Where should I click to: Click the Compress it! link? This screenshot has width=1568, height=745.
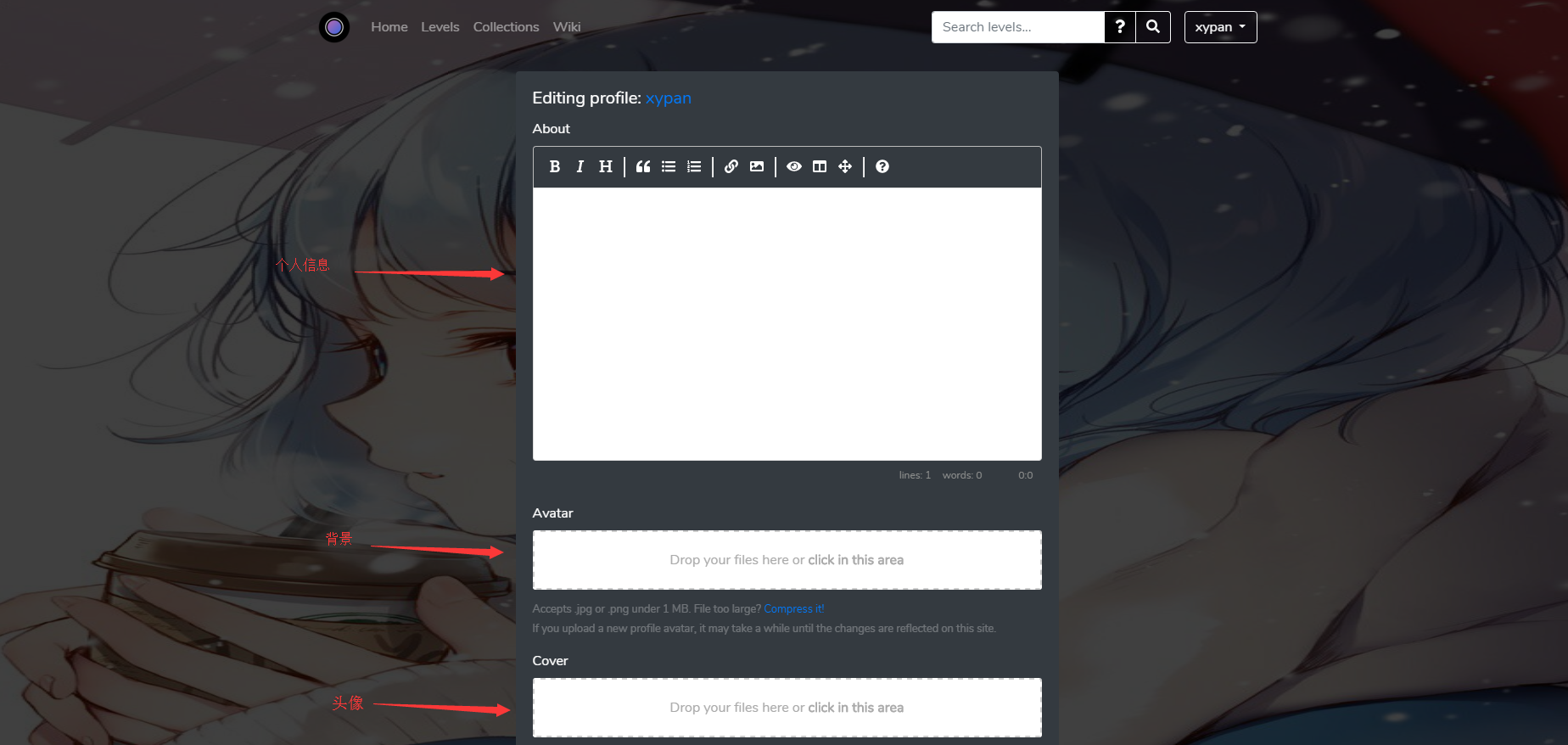click(794, 609)
